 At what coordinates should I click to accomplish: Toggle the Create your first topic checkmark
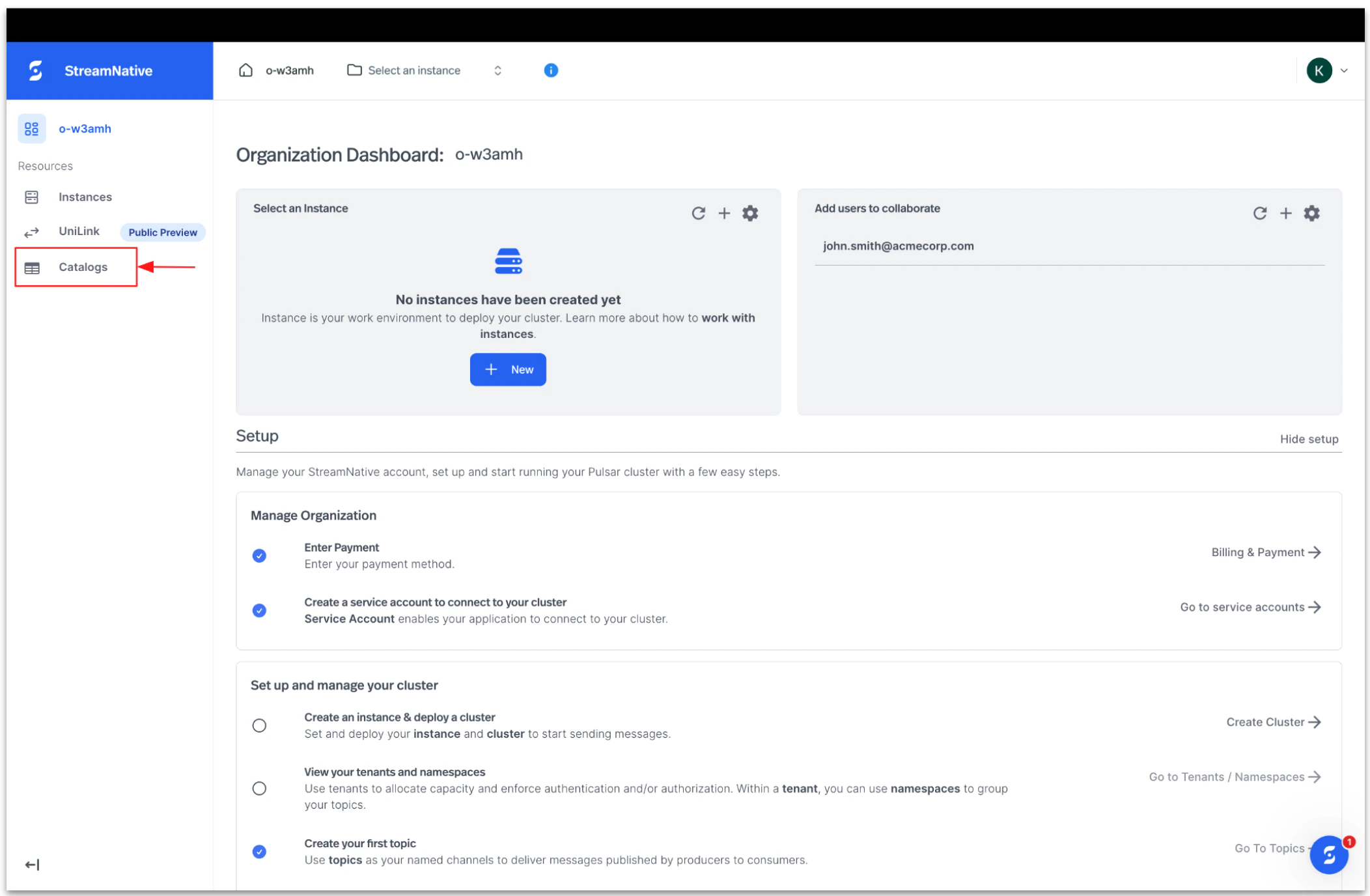259,852
